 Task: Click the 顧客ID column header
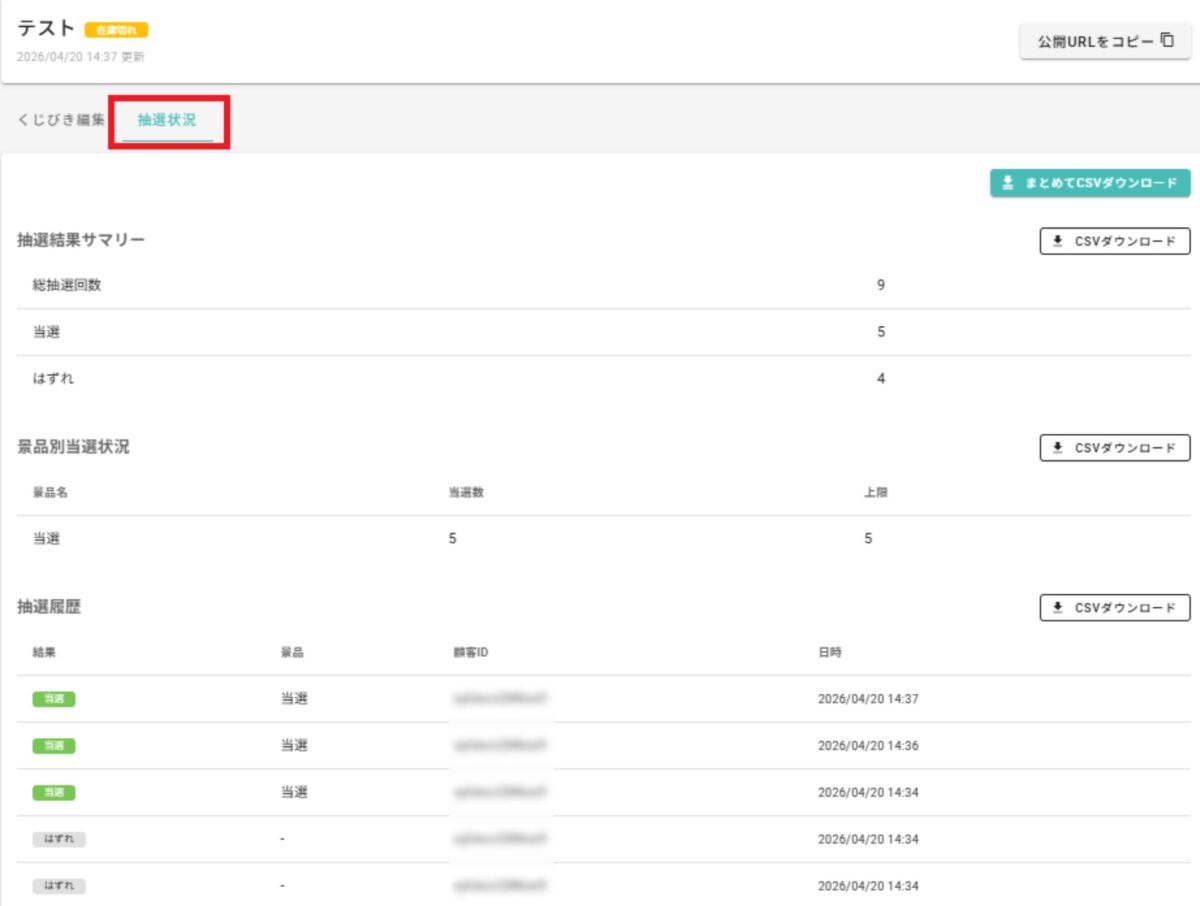(x=470, y=653)
